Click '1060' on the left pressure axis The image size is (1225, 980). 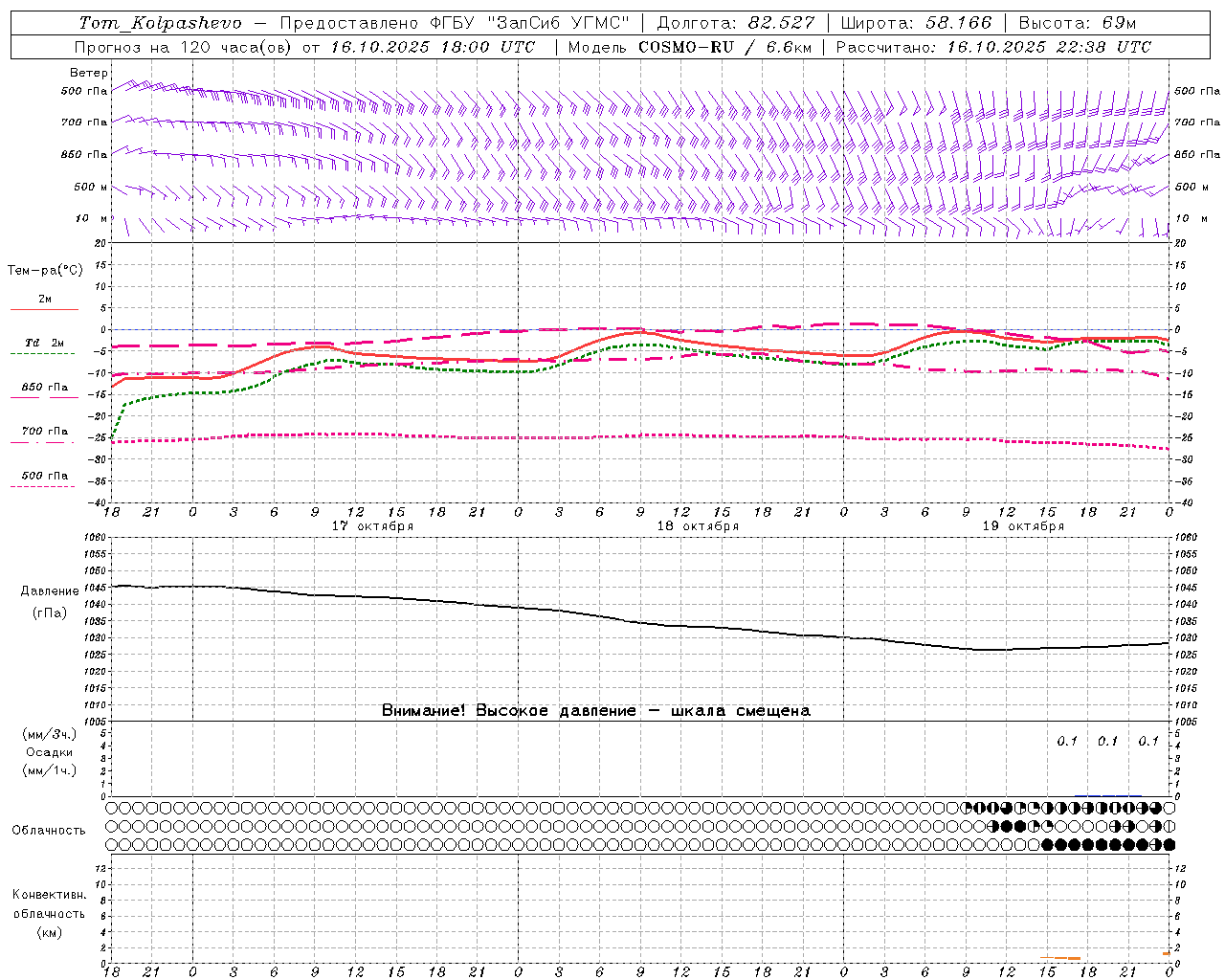[95, 538]
